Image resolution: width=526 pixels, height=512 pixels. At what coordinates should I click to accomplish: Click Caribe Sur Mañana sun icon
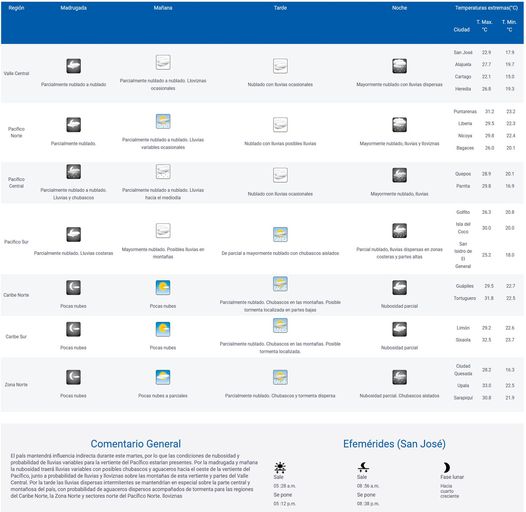point(163,329)
